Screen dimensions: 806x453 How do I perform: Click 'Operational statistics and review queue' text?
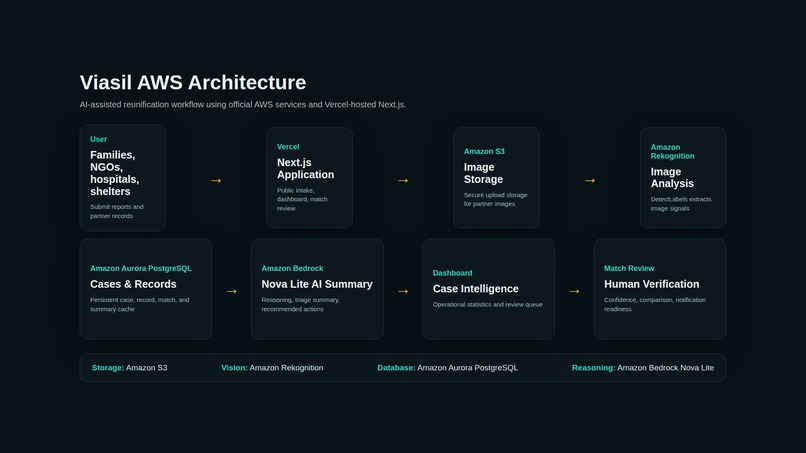(488, 304)
